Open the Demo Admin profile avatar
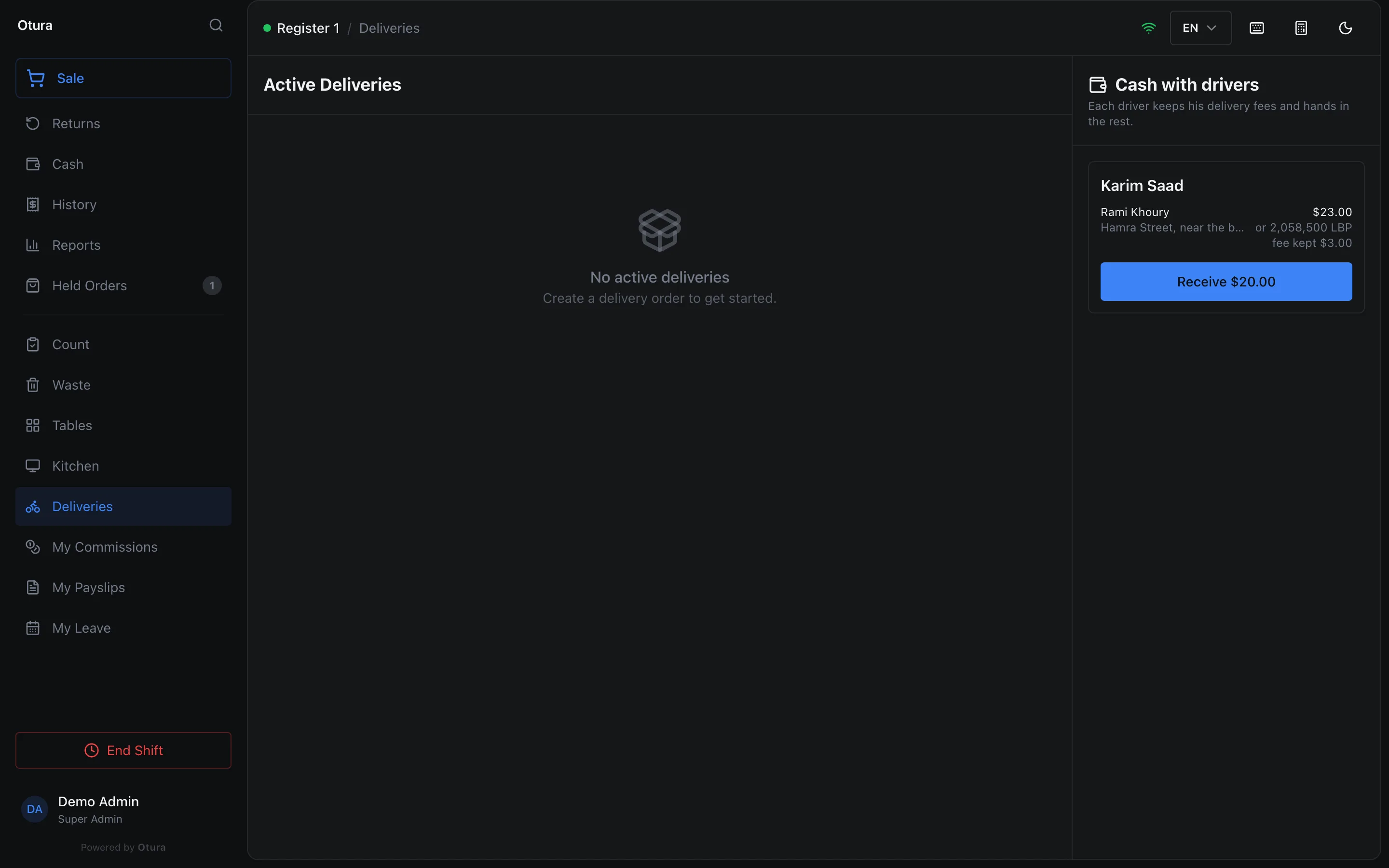1389x868 pixels. tap(34, 810)
